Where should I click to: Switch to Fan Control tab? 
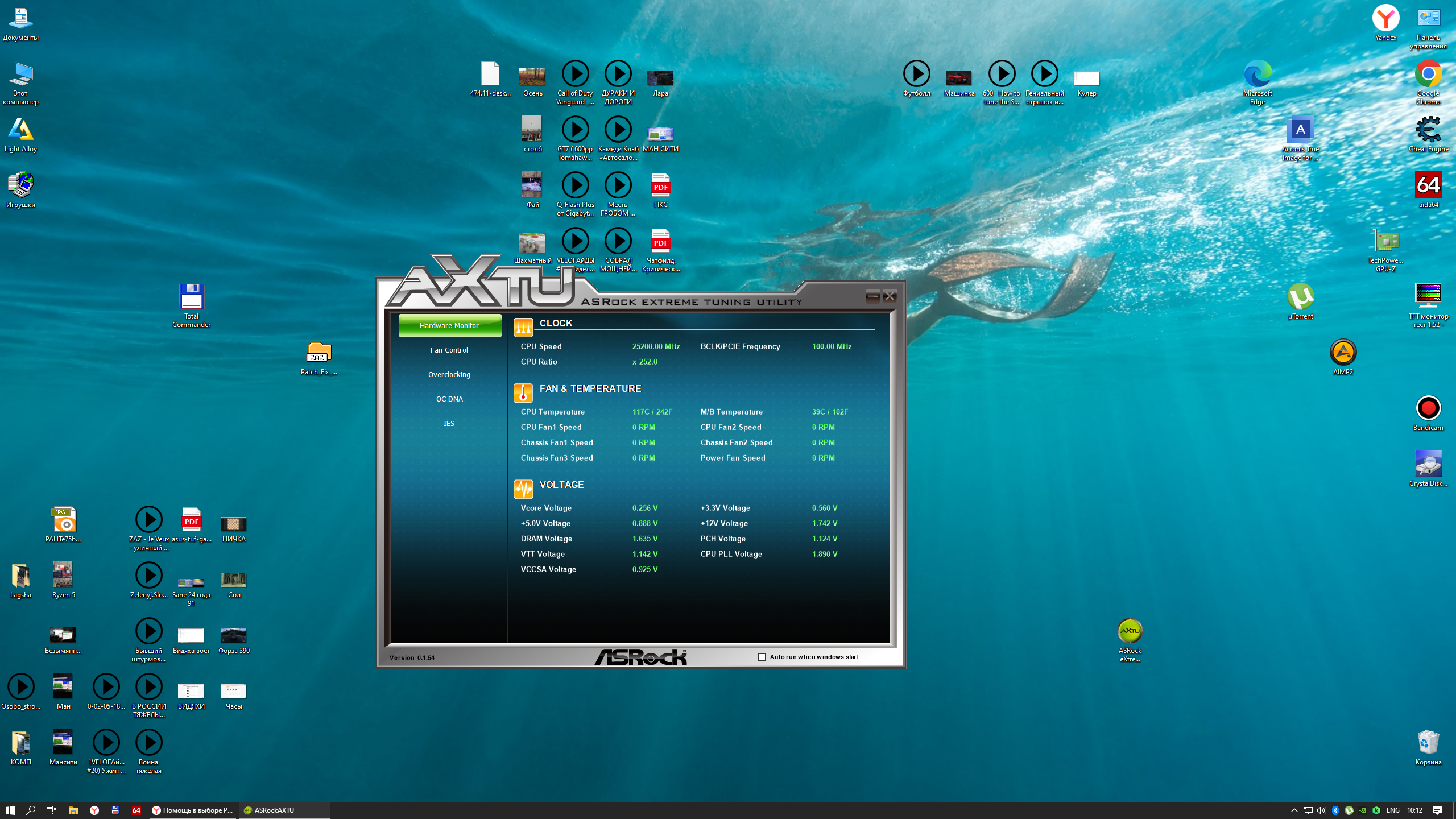[449, 350]
